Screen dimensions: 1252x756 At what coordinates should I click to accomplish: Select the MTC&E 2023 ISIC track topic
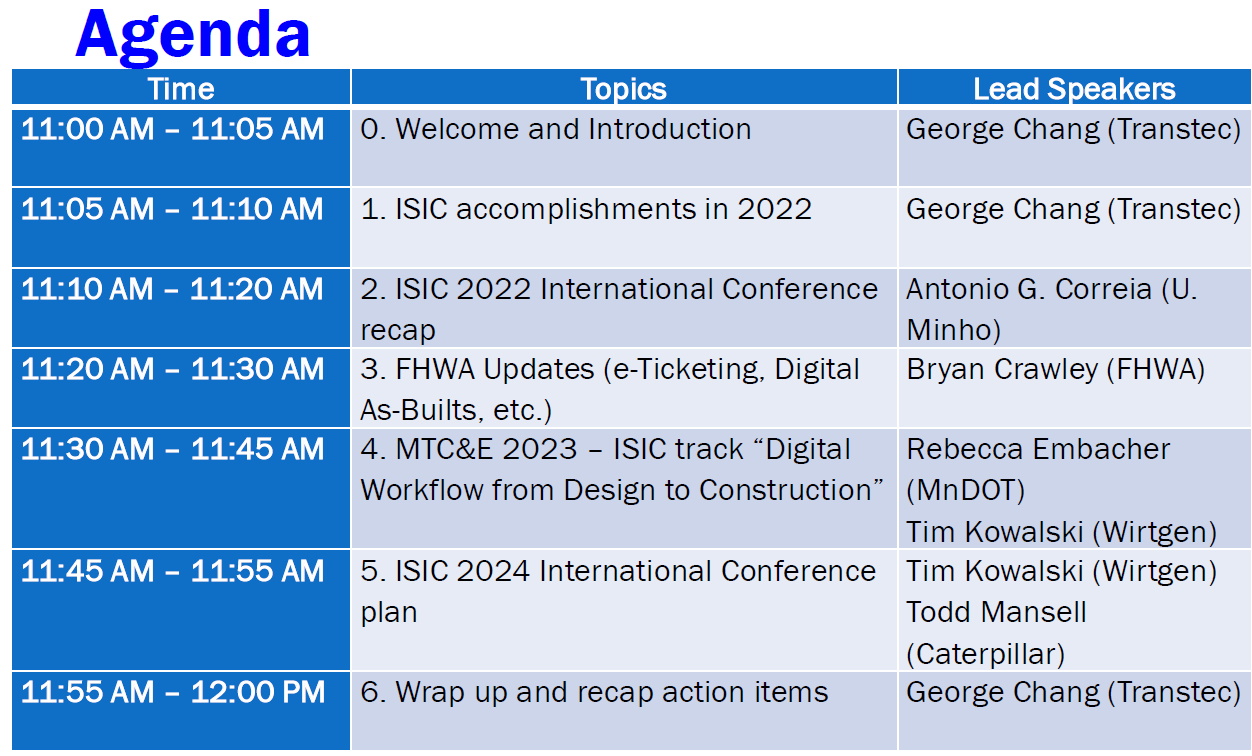tap(624, 488)
